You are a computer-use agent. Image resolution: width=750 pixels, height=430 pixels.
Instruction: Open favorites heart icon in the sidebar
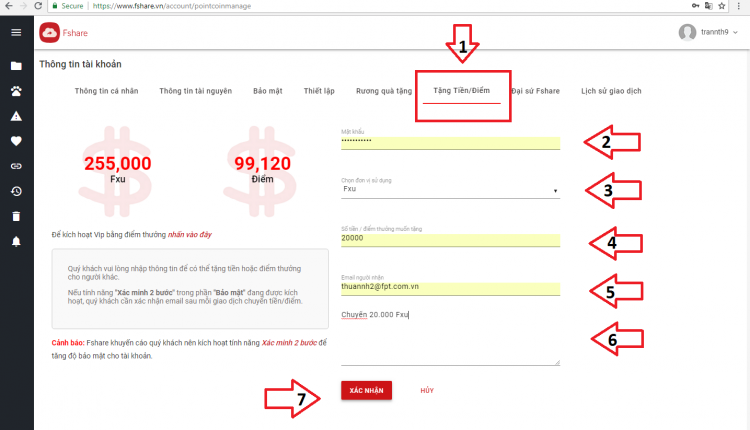pyautogui.click(x=16, y=141)
